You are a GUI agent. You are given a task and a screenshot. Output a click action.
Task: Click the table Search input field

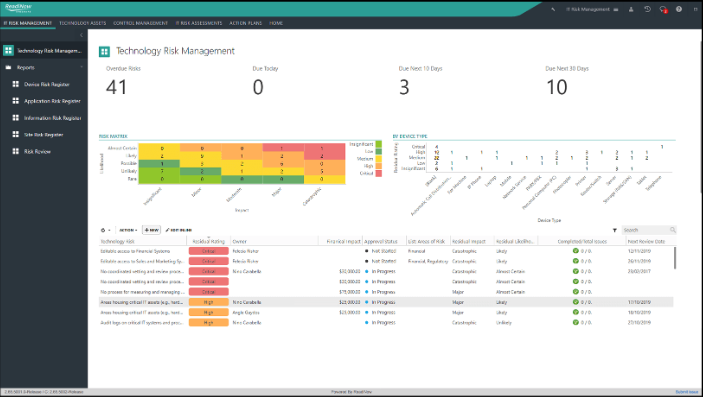645,230
